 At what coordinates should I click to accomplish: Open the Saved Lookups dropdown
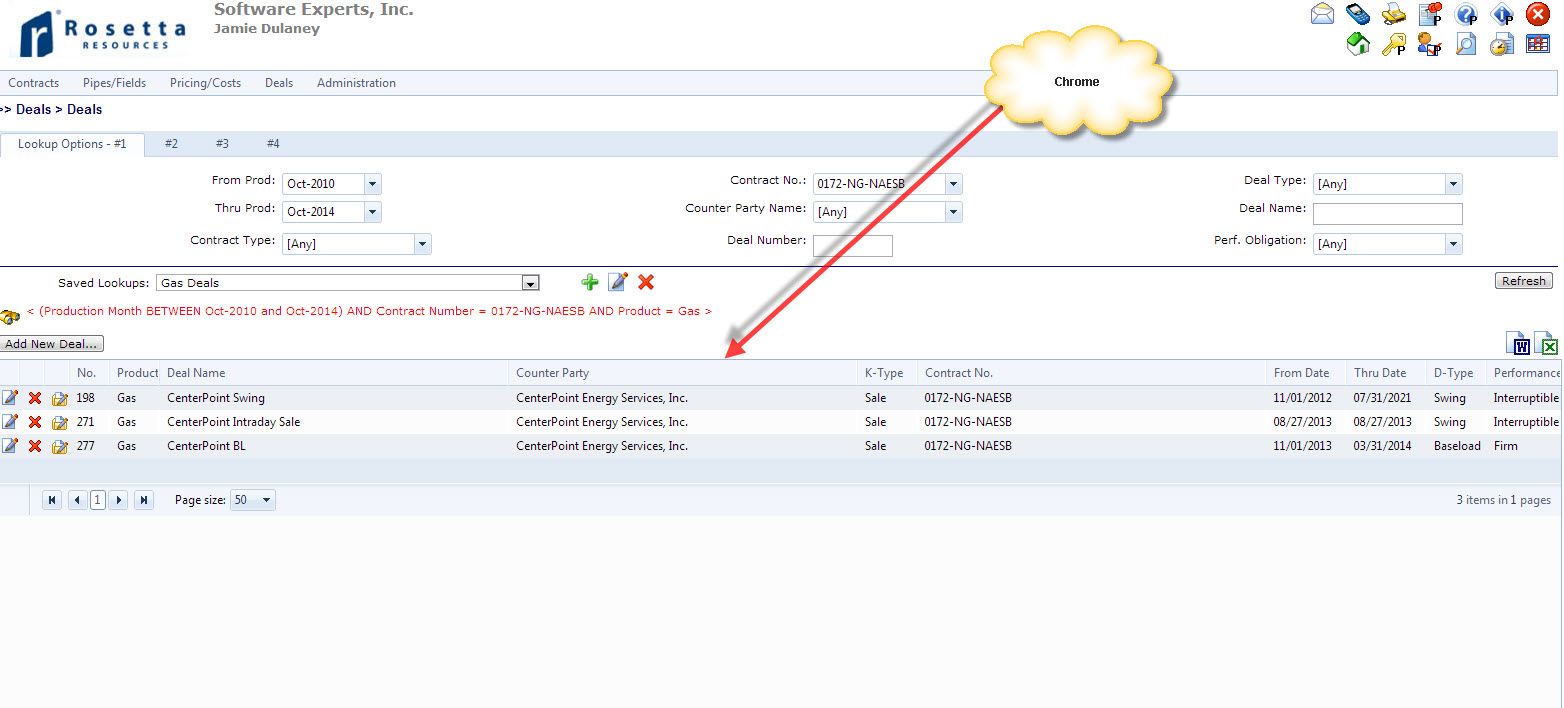[531, 283]
